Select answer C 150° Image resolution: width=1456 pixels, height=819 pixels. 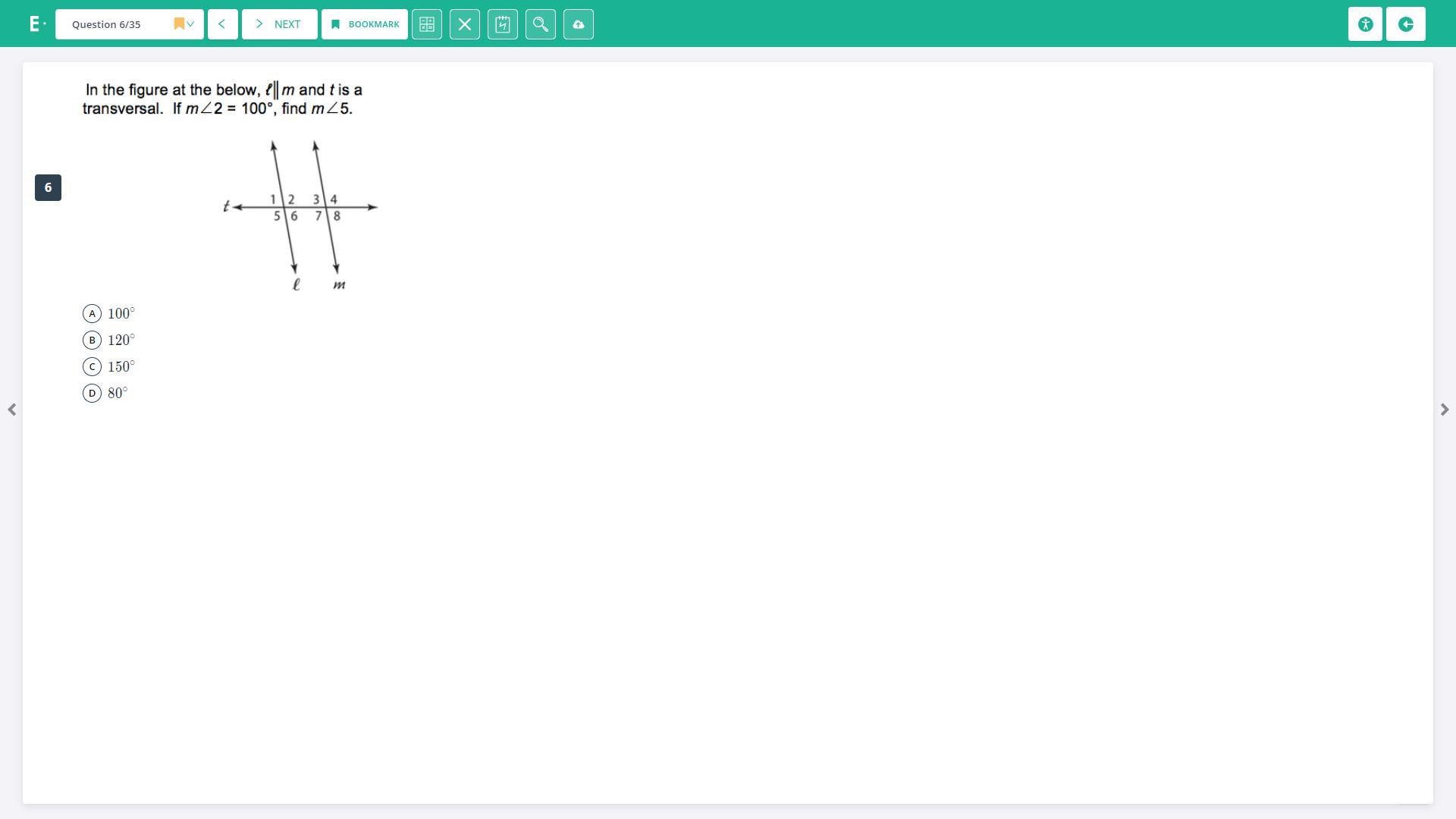[92, 367]
